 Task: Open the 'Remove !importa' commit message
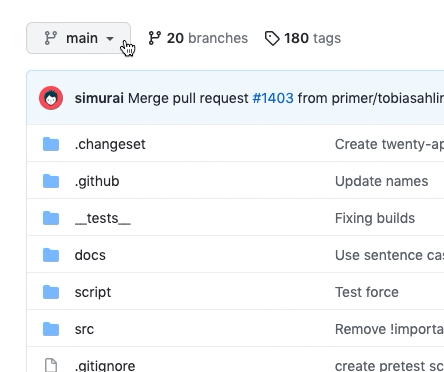(389, 329)
